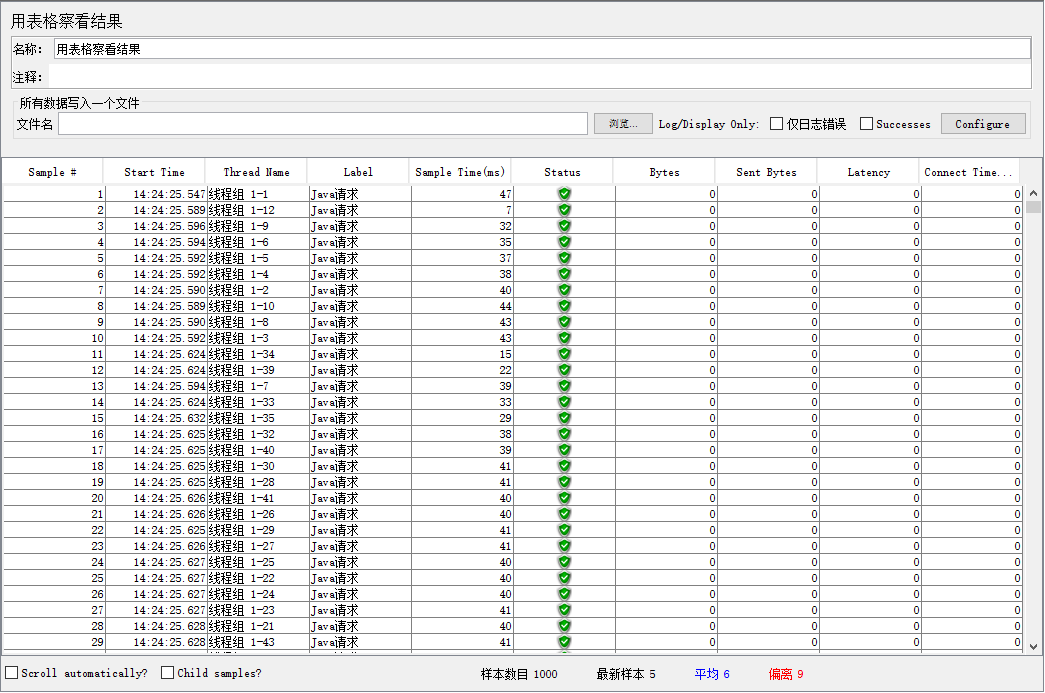The width and height of the screenshot is (1045, 693).
Task: Sort by the Sample # column header
Action: tap(53, 172)
